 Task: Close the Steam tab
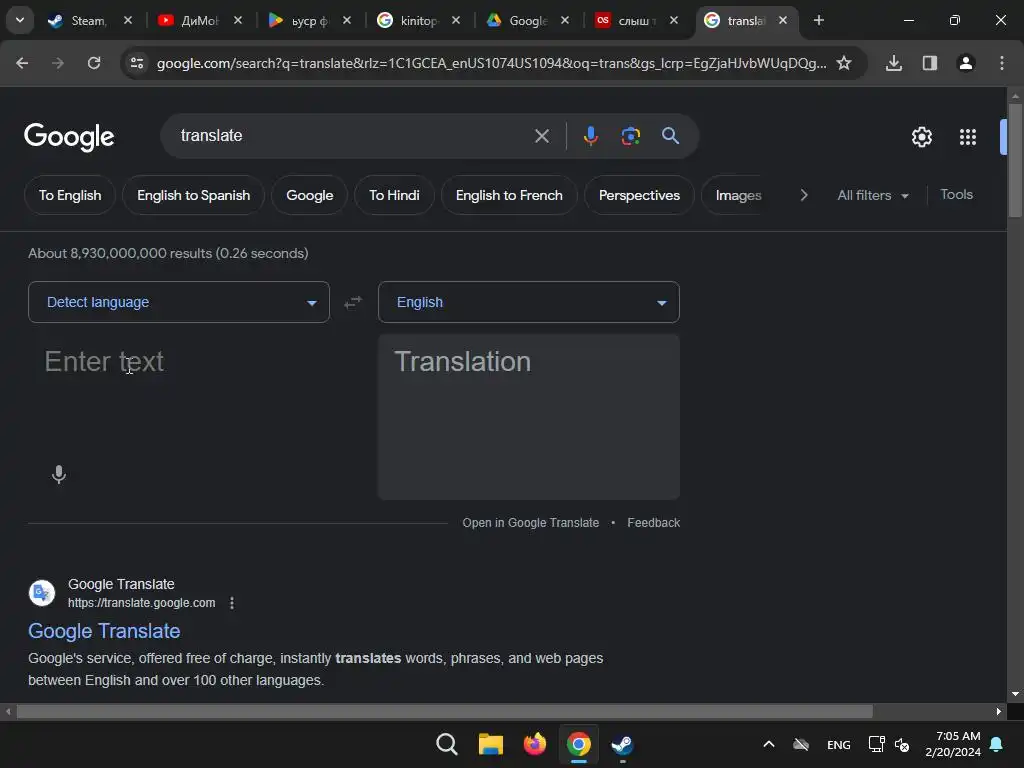[128, 20]
